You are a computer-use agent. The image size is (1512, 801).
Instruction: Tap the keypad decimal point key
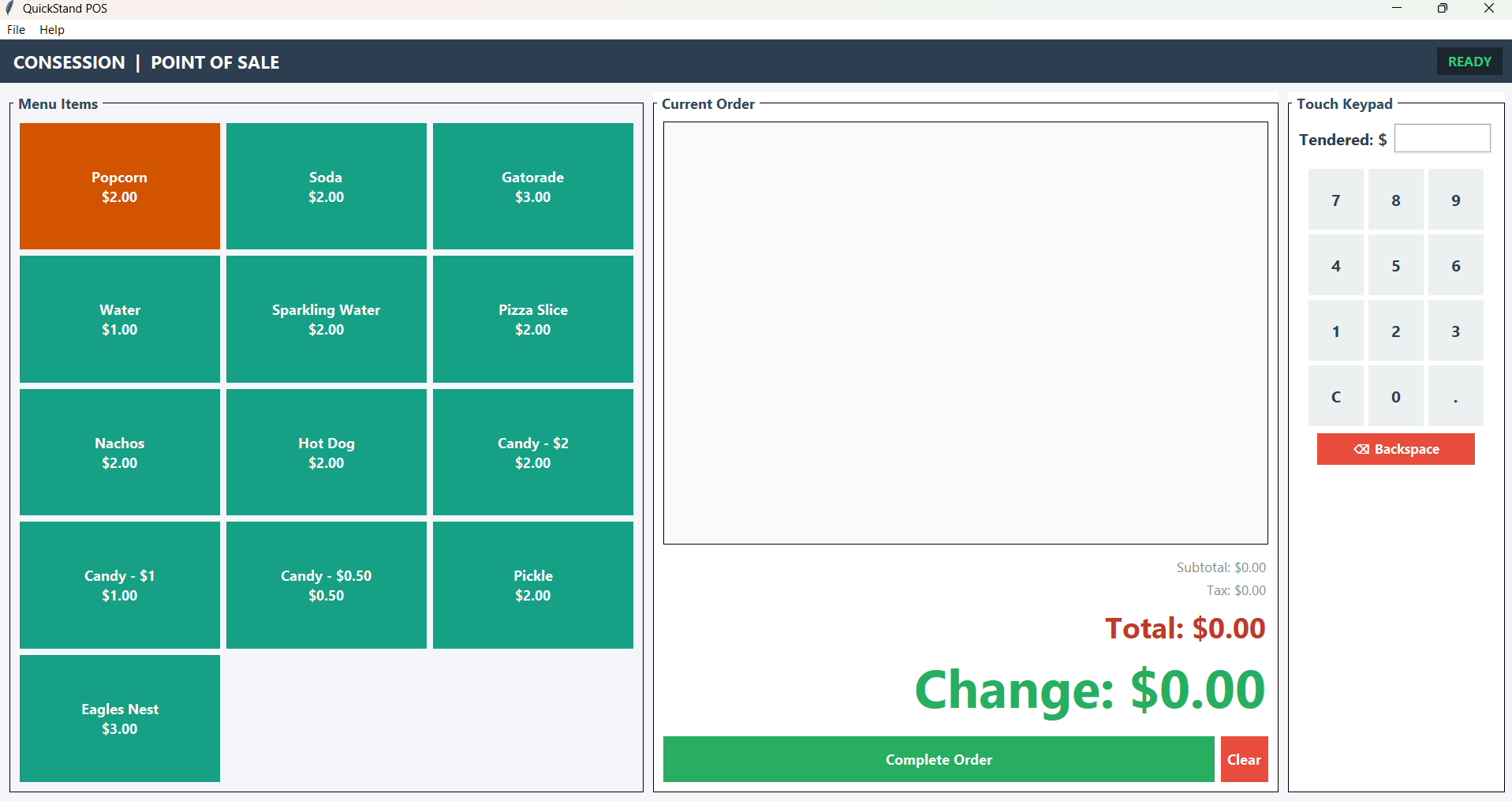(1456, 396)
